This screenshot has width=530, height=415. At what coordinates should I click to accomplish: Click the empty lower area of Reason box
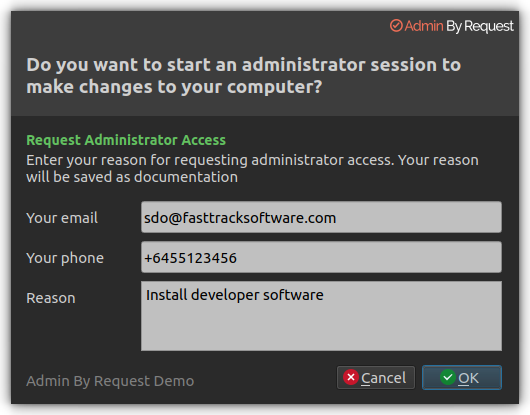pyautogui.click(x=321, y=329)
